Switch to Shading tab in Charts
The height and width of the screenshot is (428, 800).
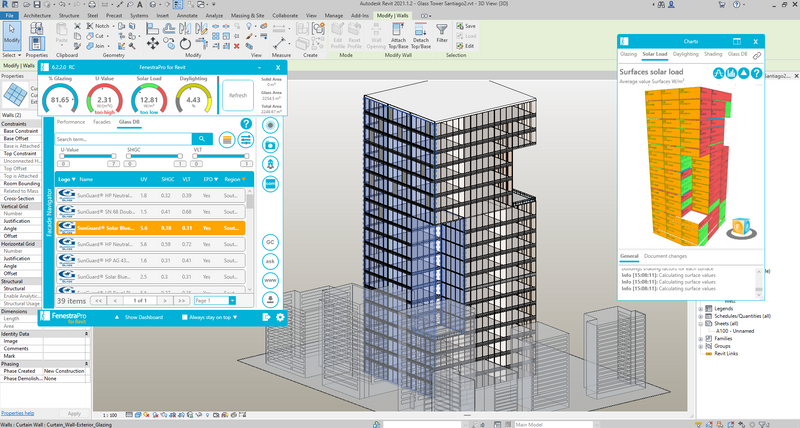pyautogui.click(x=713, y=54)
